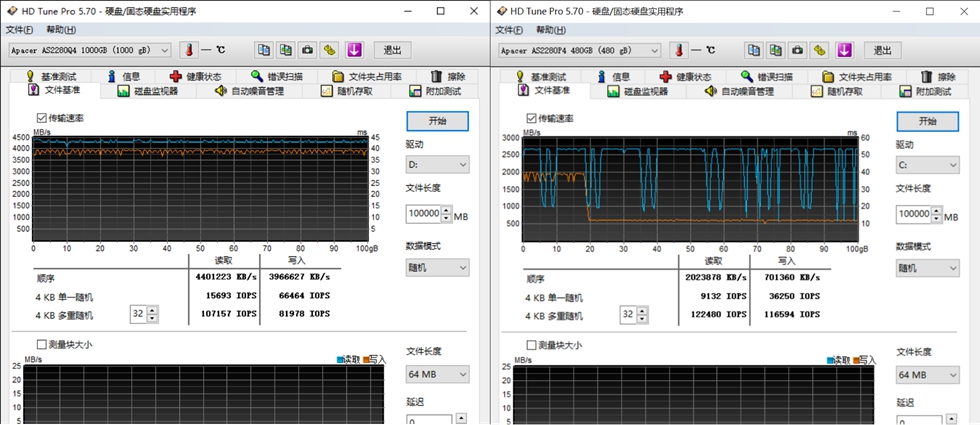
Task: Open 数据模式 随机 dropdown in right window
Action: [928, 268]
